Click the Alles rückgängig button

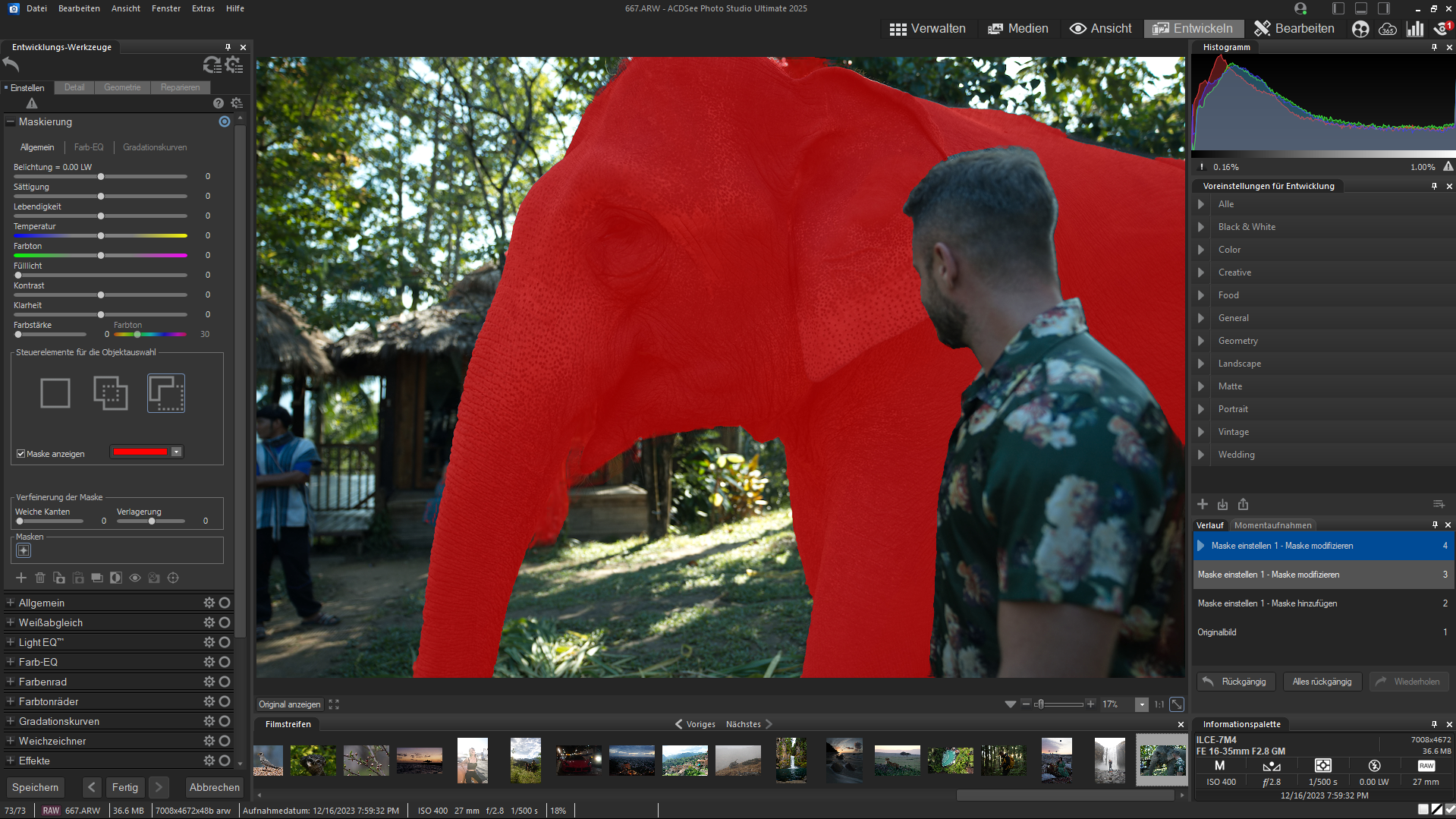pyautogui.click(x=1322, y=682)
